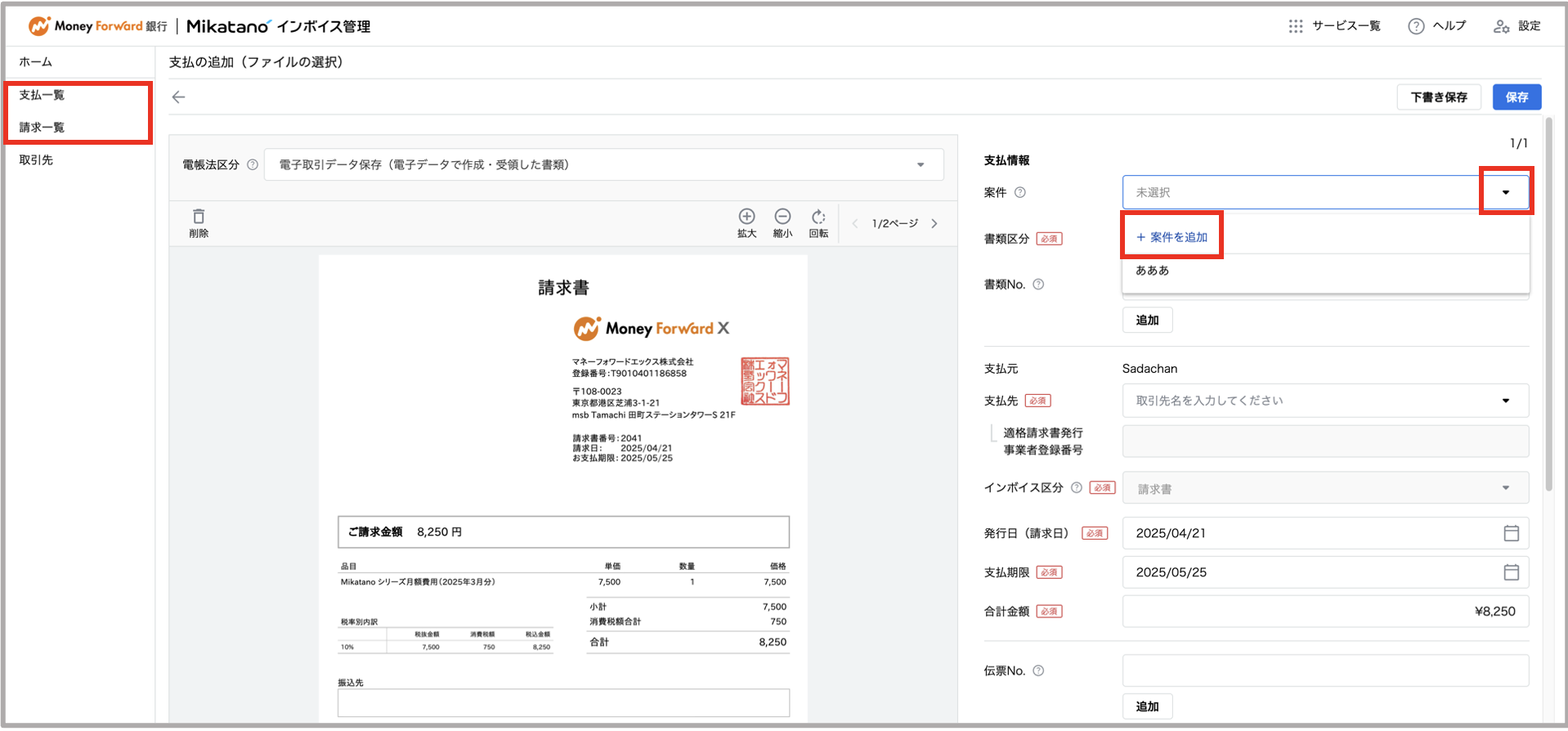Open the サービス一覧 grid icon

coord(1296,26)
